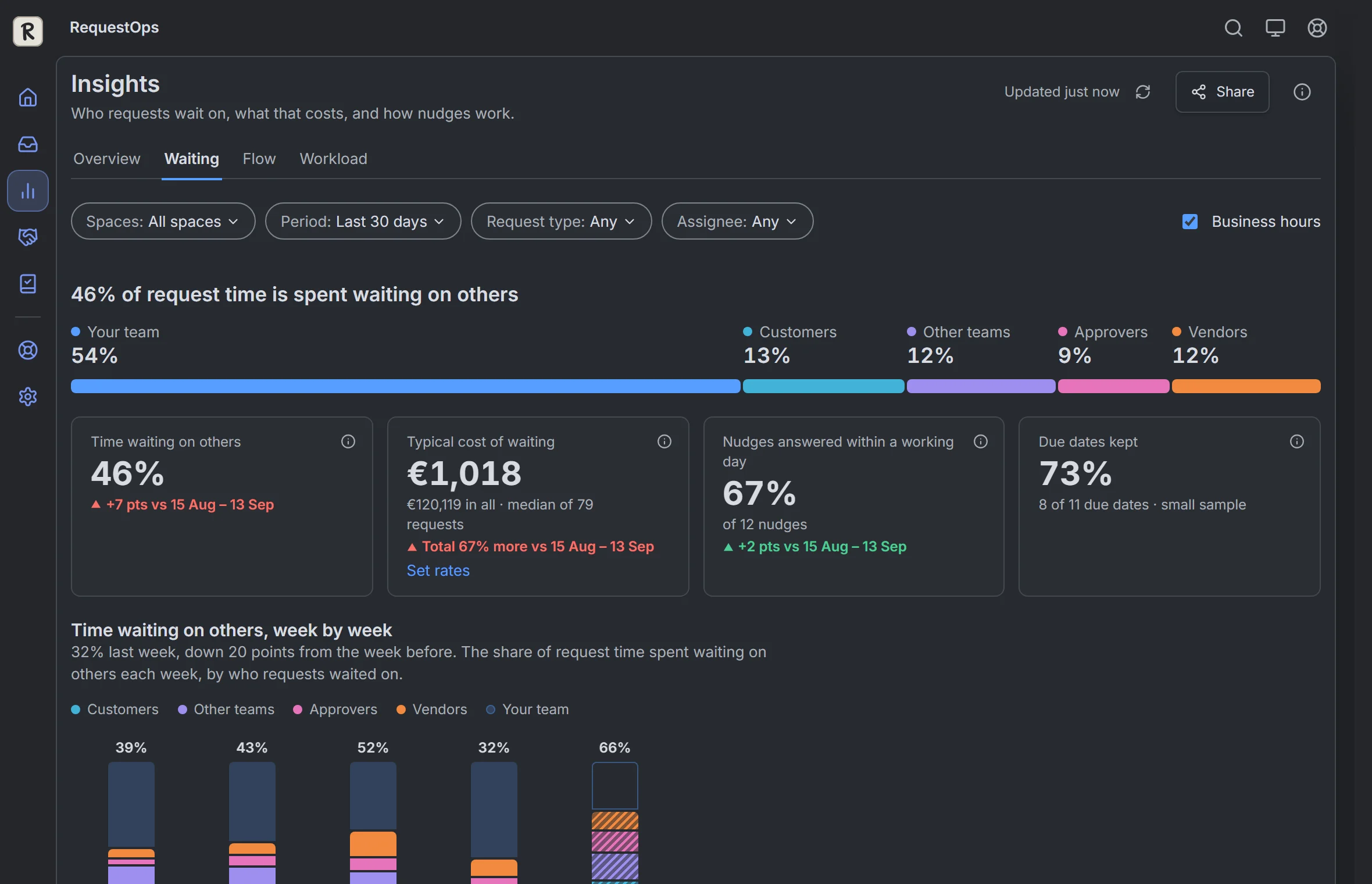Open the Home sidebar icon
This screenshot has width=1372, height=884.
click(28, 97)
